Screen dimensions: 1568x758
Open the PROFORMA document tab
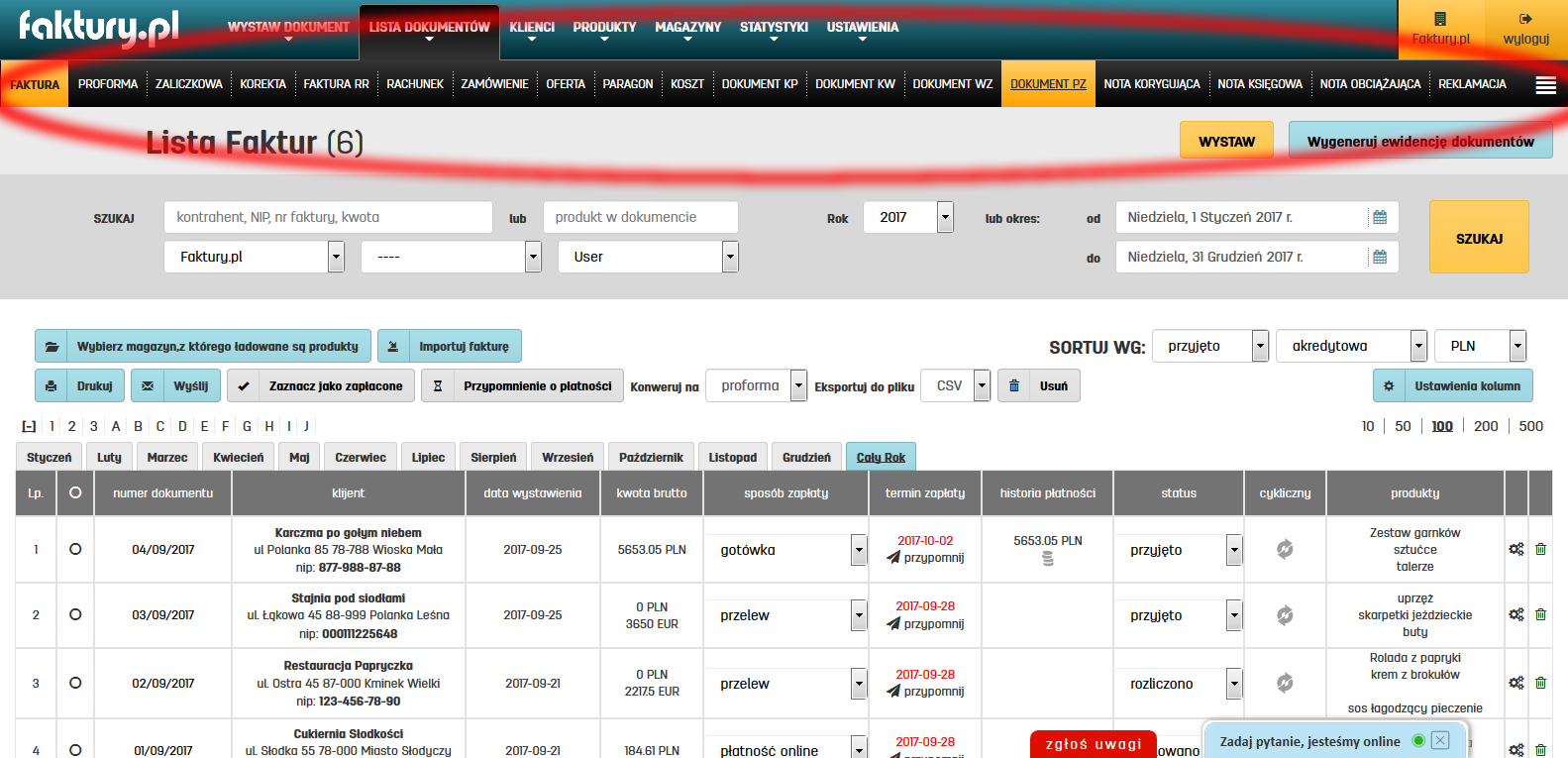(108, 84)
